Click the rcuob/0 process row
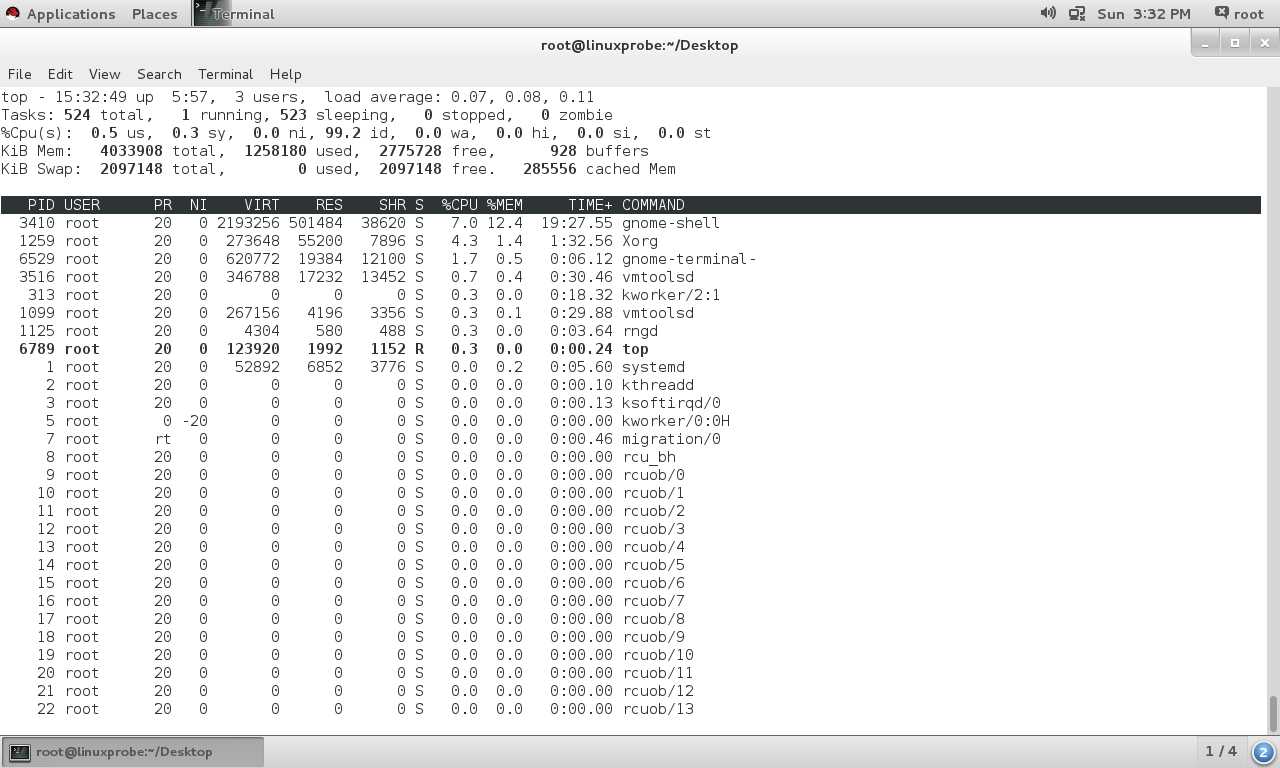 [630, 475]
